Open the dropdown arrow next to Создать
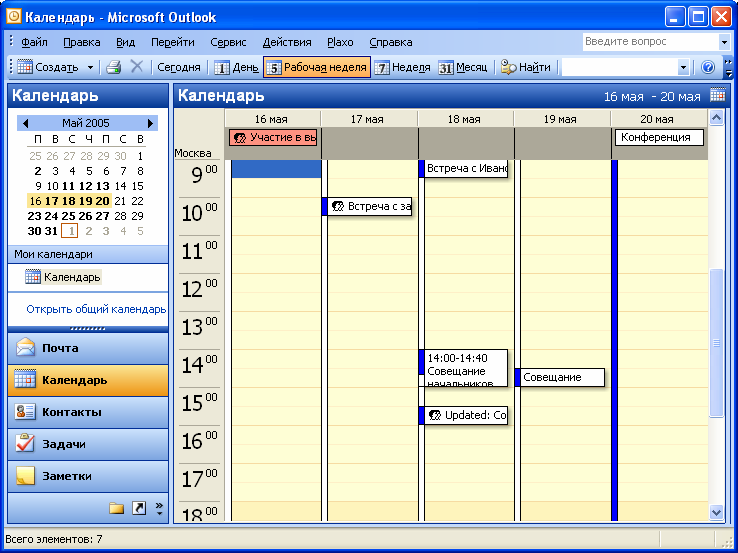The width and height of the screenshot is (738, 553). pyautogui.click(x=90, y=67)
